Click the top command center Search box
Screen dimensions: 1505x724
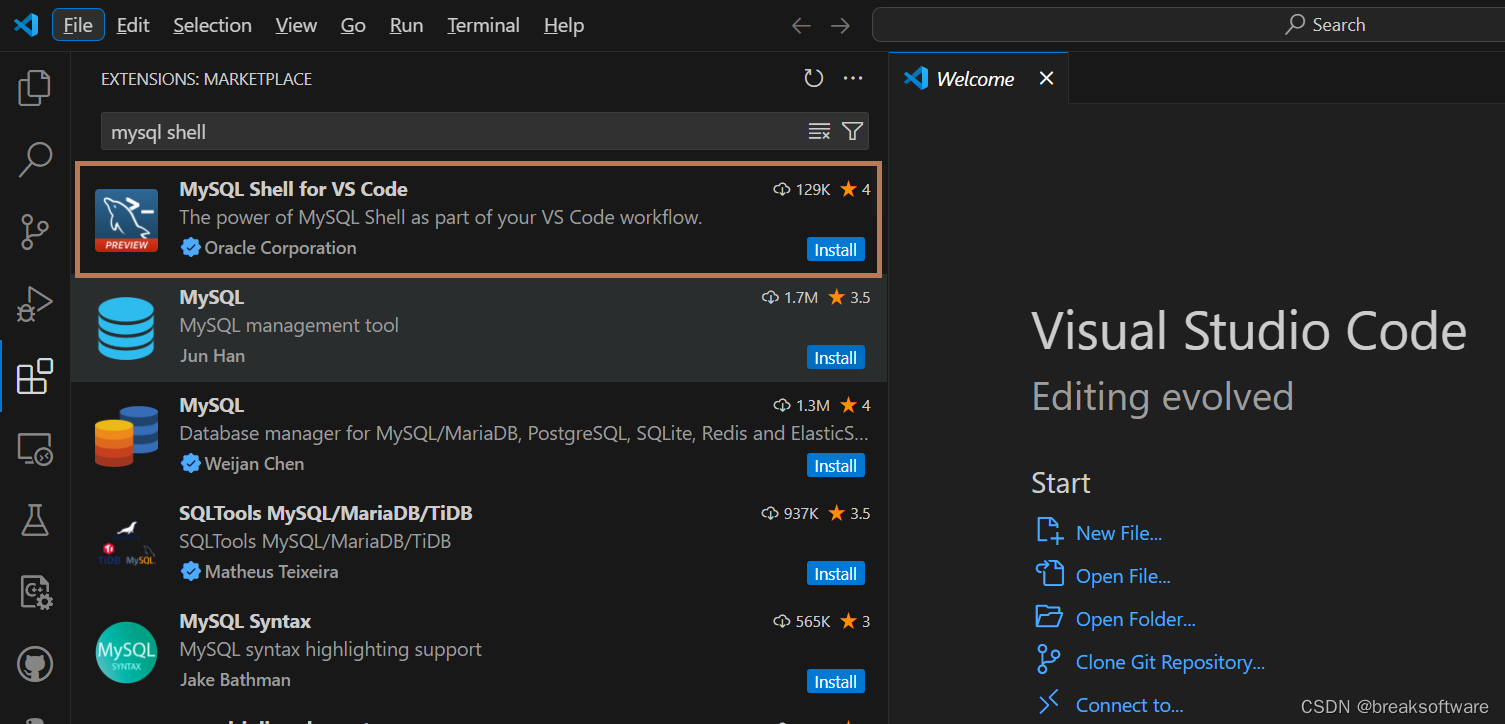[1188, 25]
